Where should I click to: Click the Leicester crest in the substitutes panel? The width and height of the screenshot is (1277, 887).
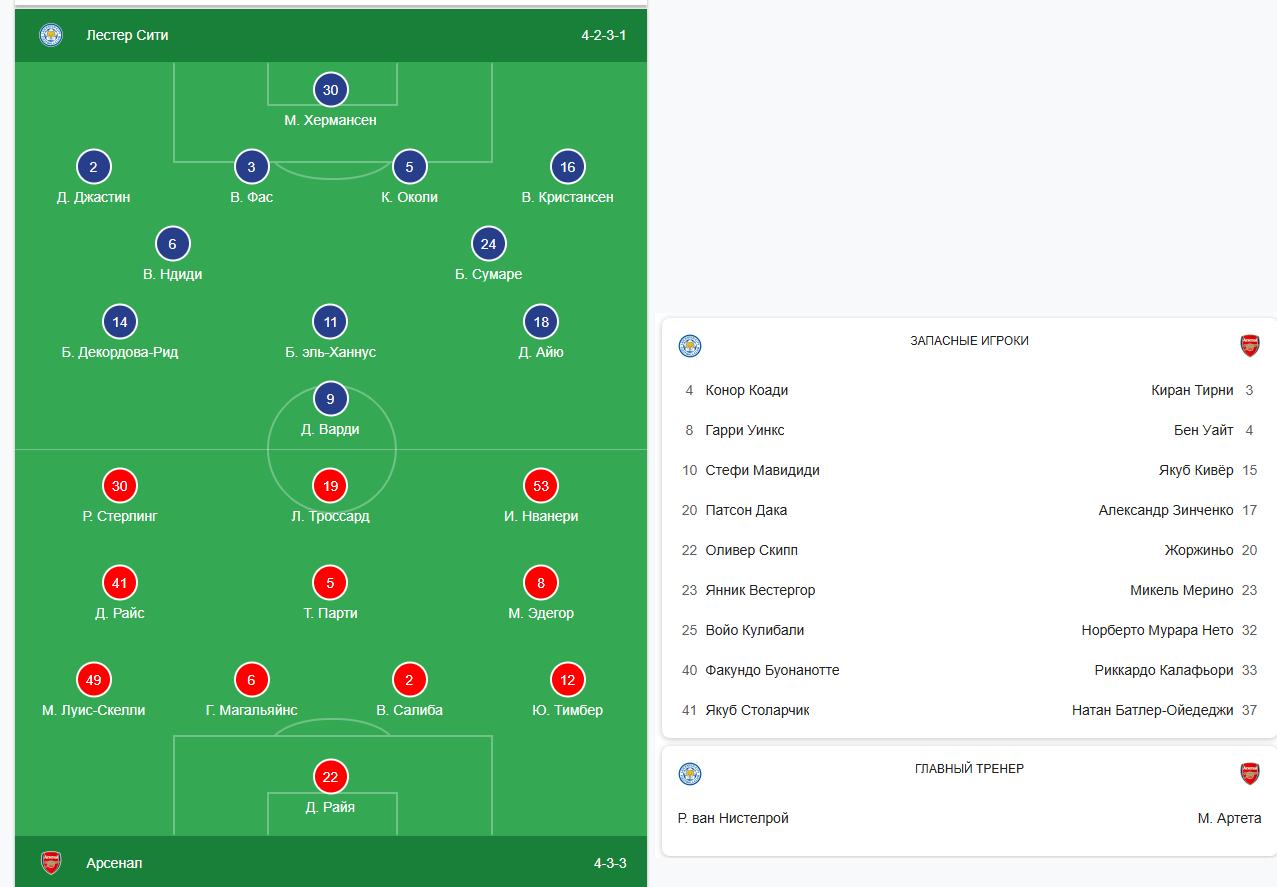[x=690, y=346]
